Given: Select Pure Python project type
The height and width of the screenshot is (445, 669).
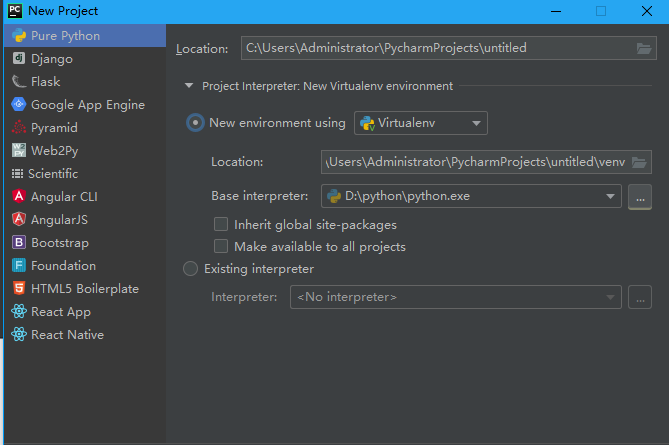Looking at the screenshot, I should point(65,36).
